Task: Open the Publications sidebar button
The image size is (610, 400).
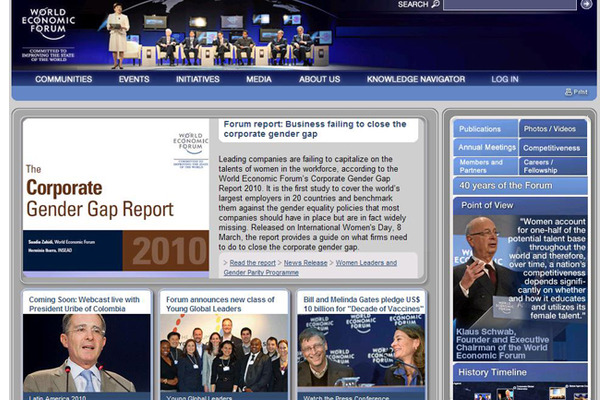Action: [x=485, y=129]
